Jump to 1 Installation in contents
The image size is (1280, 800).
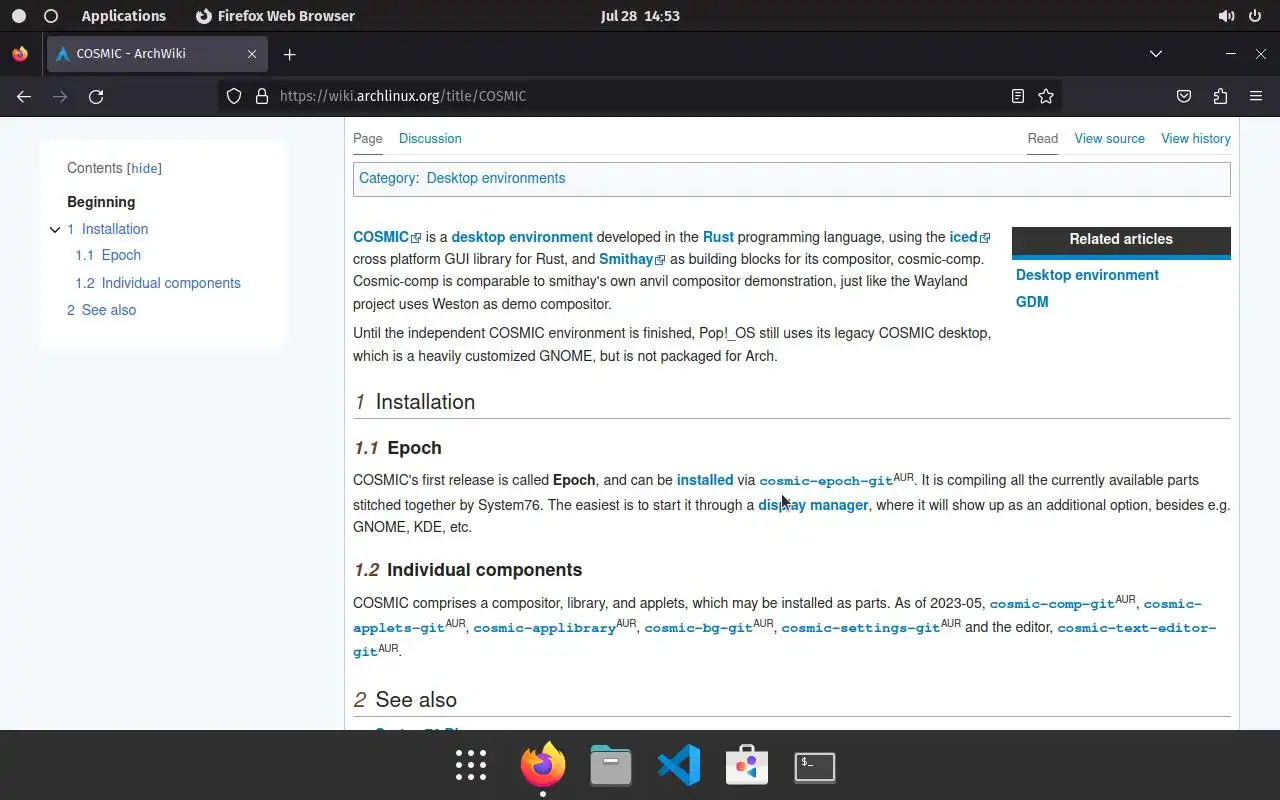pyautogui.click(x=108, y=229)
